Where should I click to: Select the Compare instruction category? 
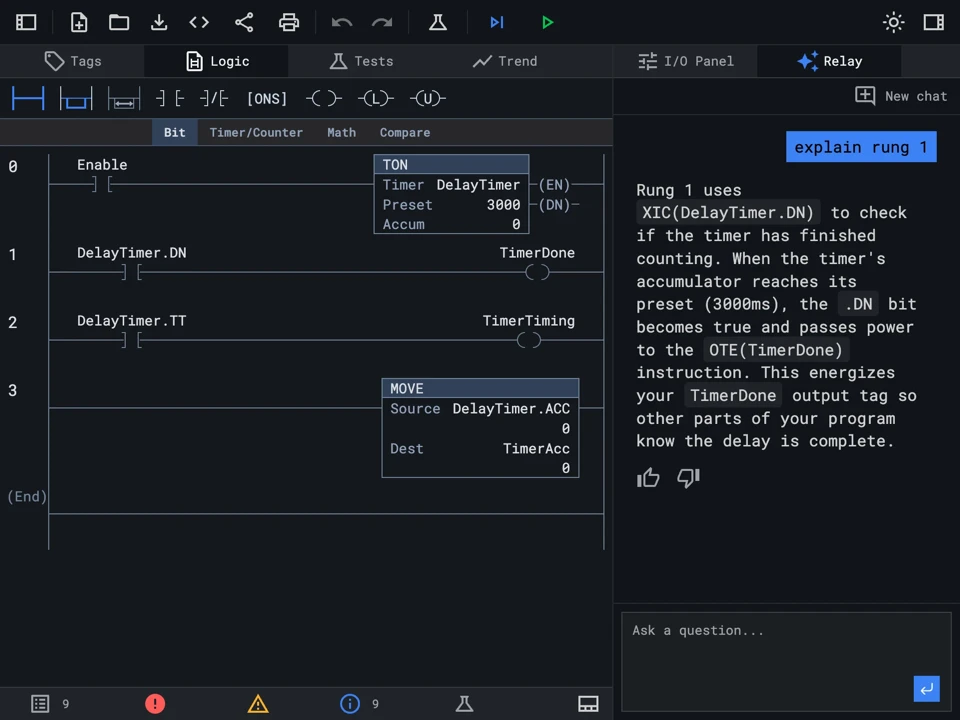(405, 133)
